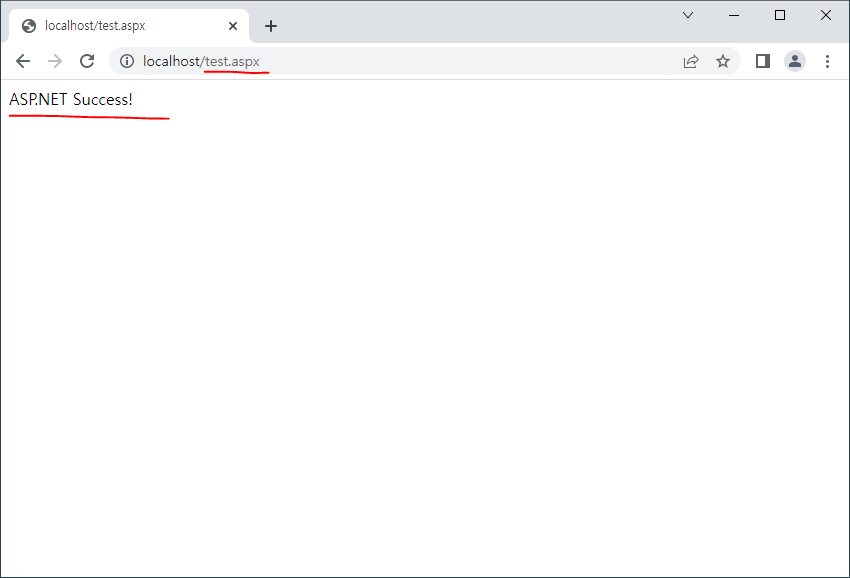Image resolution: width=850 pixels, height=578 pixels.
Task: Close the localhost/test.aspx tab
Action: [x=233, y=26]
